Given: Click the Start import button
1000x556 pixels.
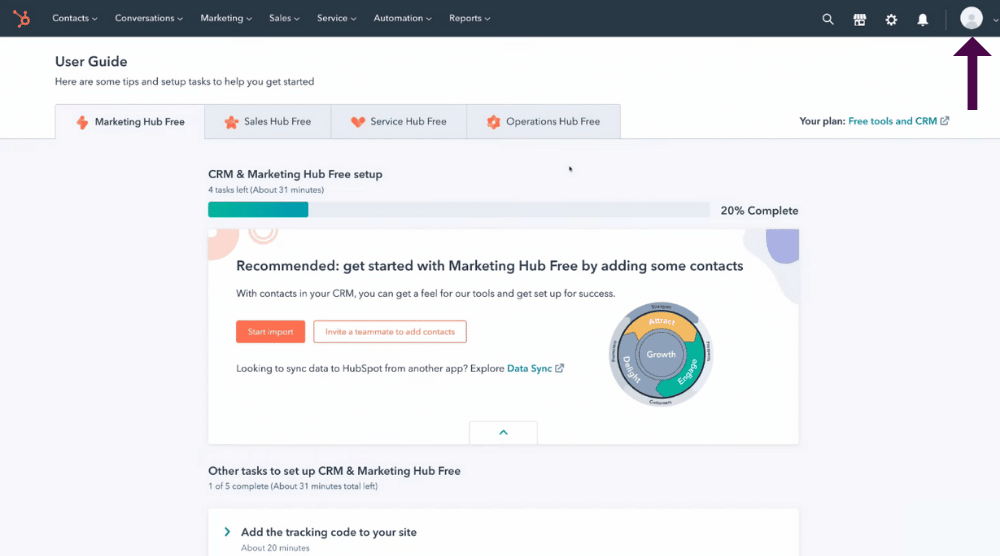Looking at the screenshot, I should coord(270,332).
